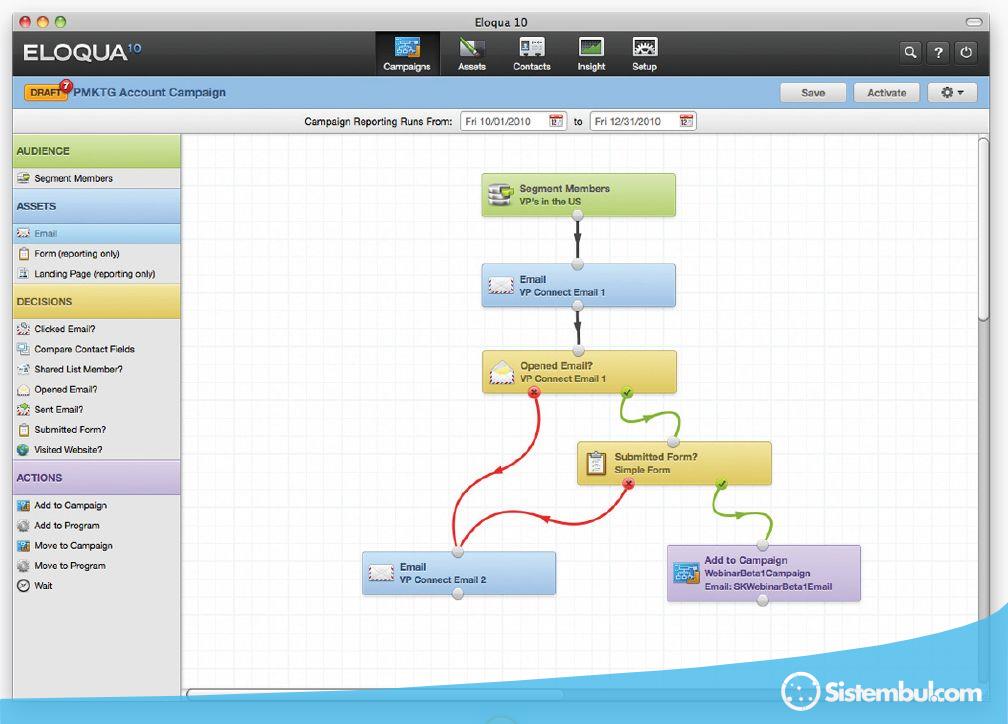Click green Yes connector on Submitted Form?

[722, 484]
